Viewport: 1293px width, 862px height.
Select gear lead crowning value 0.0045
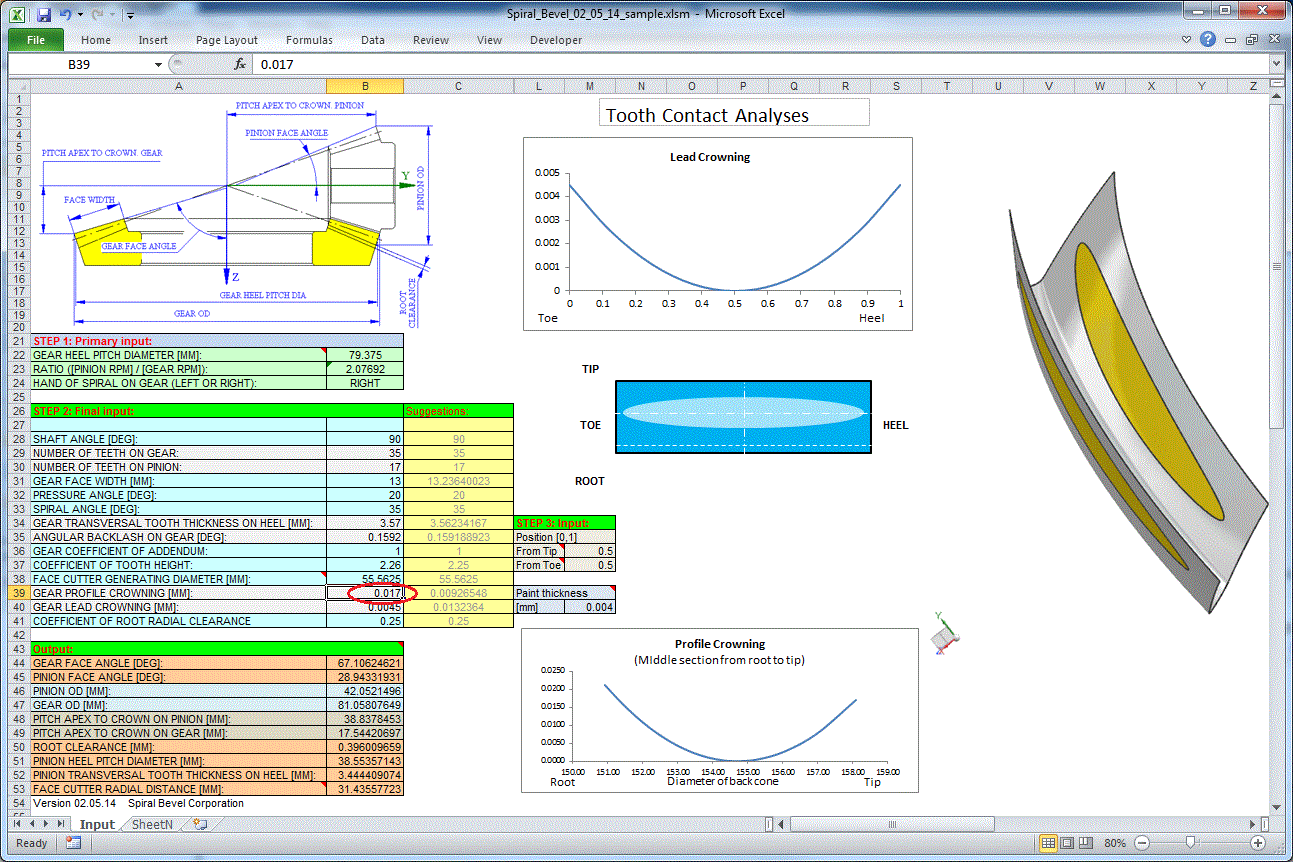click(365, 607)
